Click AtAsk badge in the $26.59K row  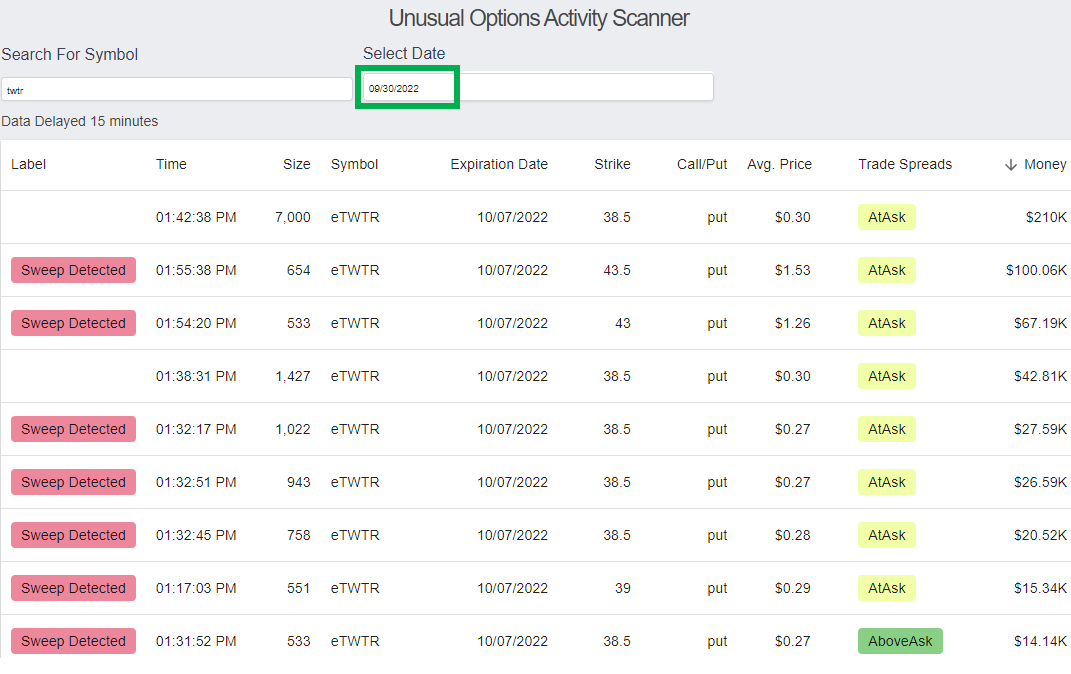(887, 482)
